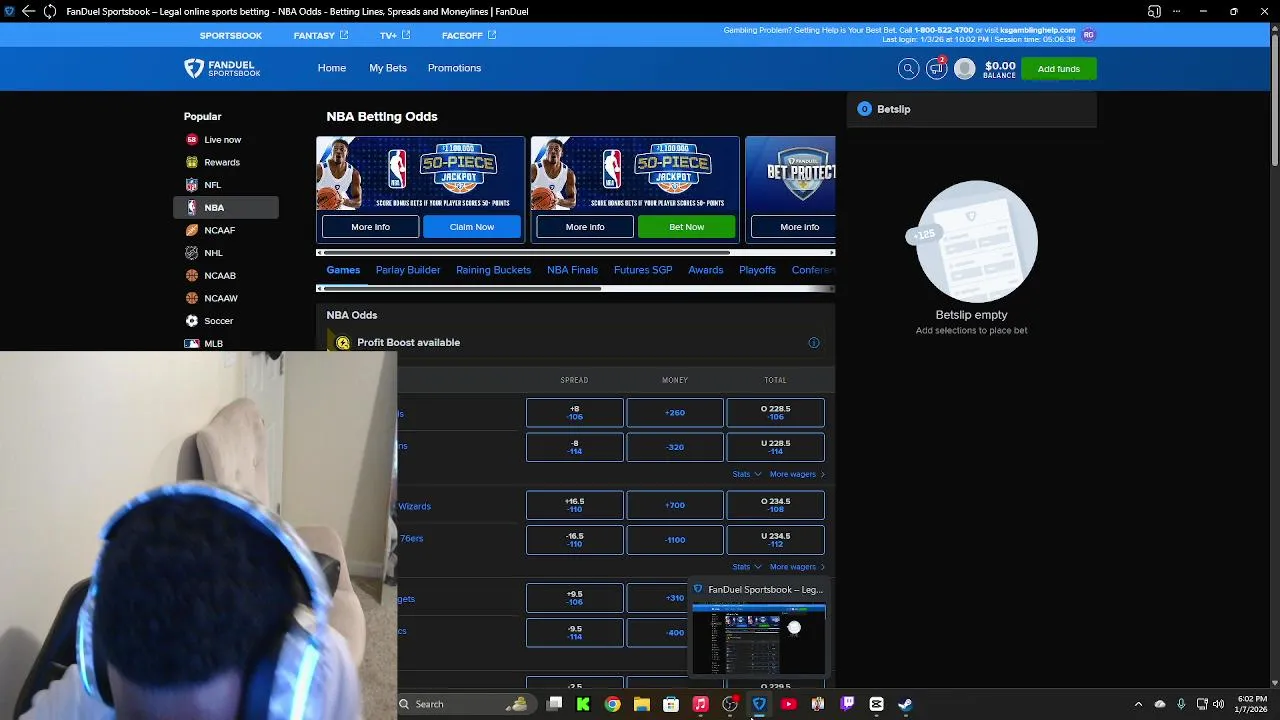1280x720 pixels.
Task: Open CapCut from the taskbar
Action: pyautogui.click(x=876, y=704)
